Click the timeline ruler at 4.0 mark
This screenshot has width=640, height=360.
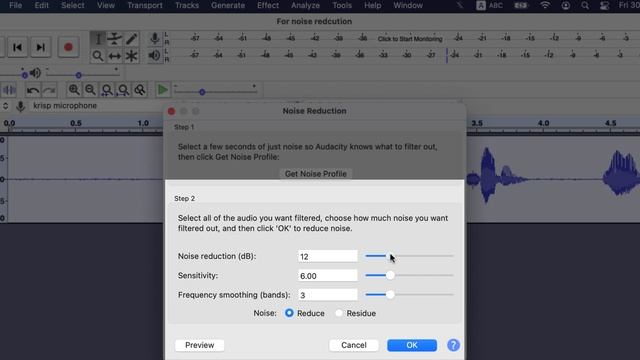(543, 123)
